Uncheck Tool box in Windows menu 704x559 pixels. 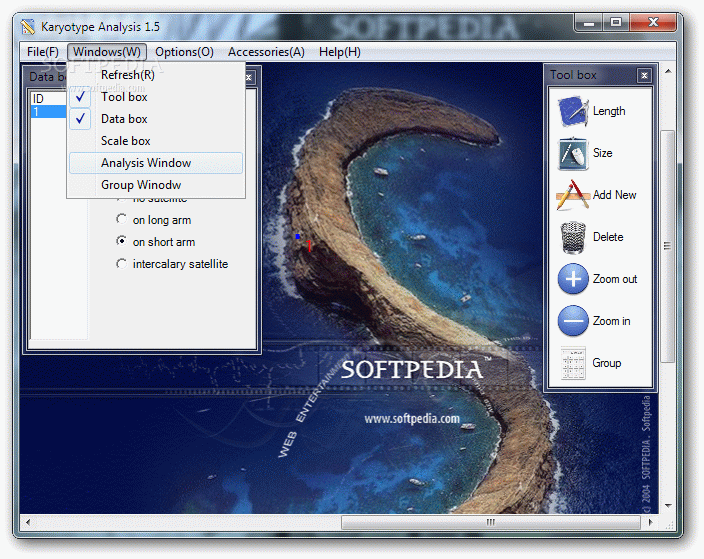(156, 97)
